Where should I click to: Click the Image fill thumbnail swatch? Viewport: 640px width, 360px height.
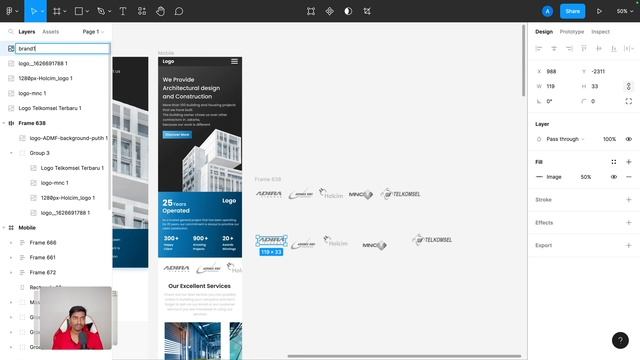[539, 177]
